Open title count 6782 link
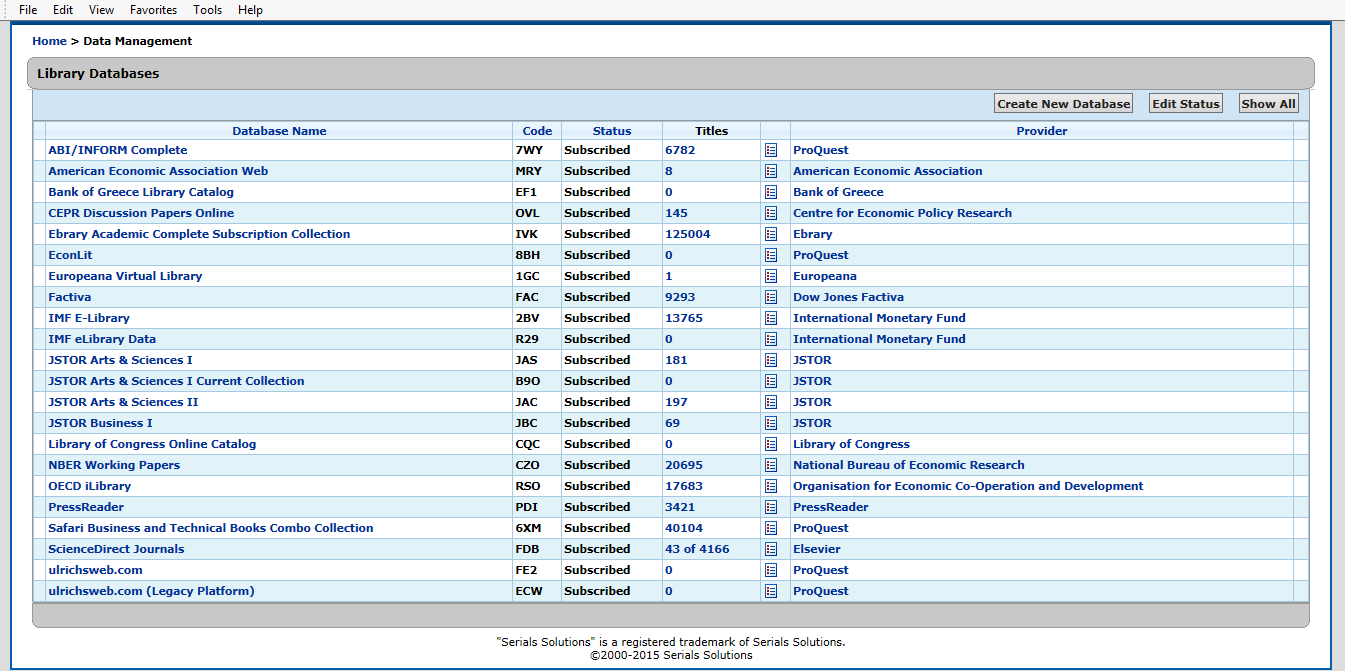The image size is (1345, 671). click(680, 150)
